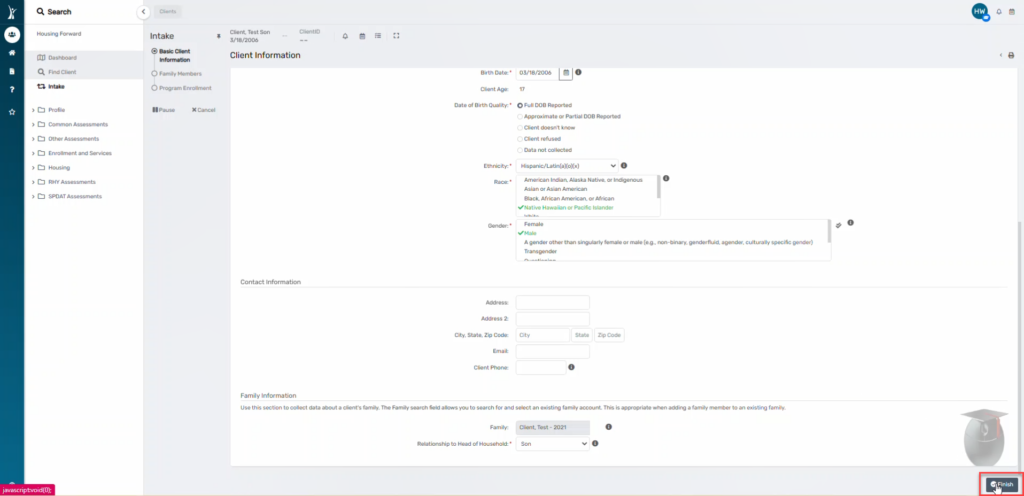Open the favorites star icon
This screenshot has width=1024, height=496.
coord(12,112)
